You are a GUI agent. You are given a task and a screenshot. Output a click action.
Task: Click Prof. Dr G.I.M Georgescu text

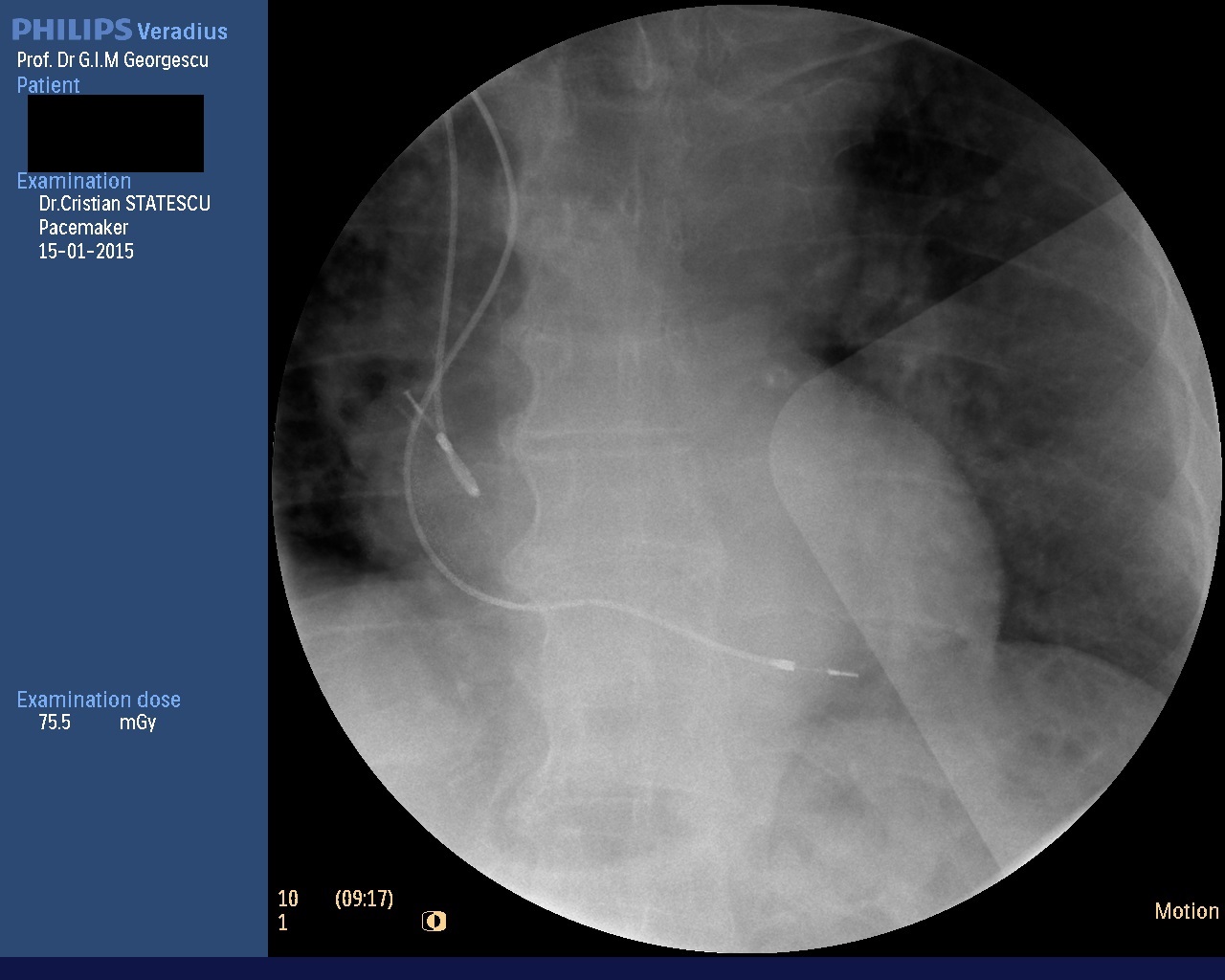click(113, 60)
